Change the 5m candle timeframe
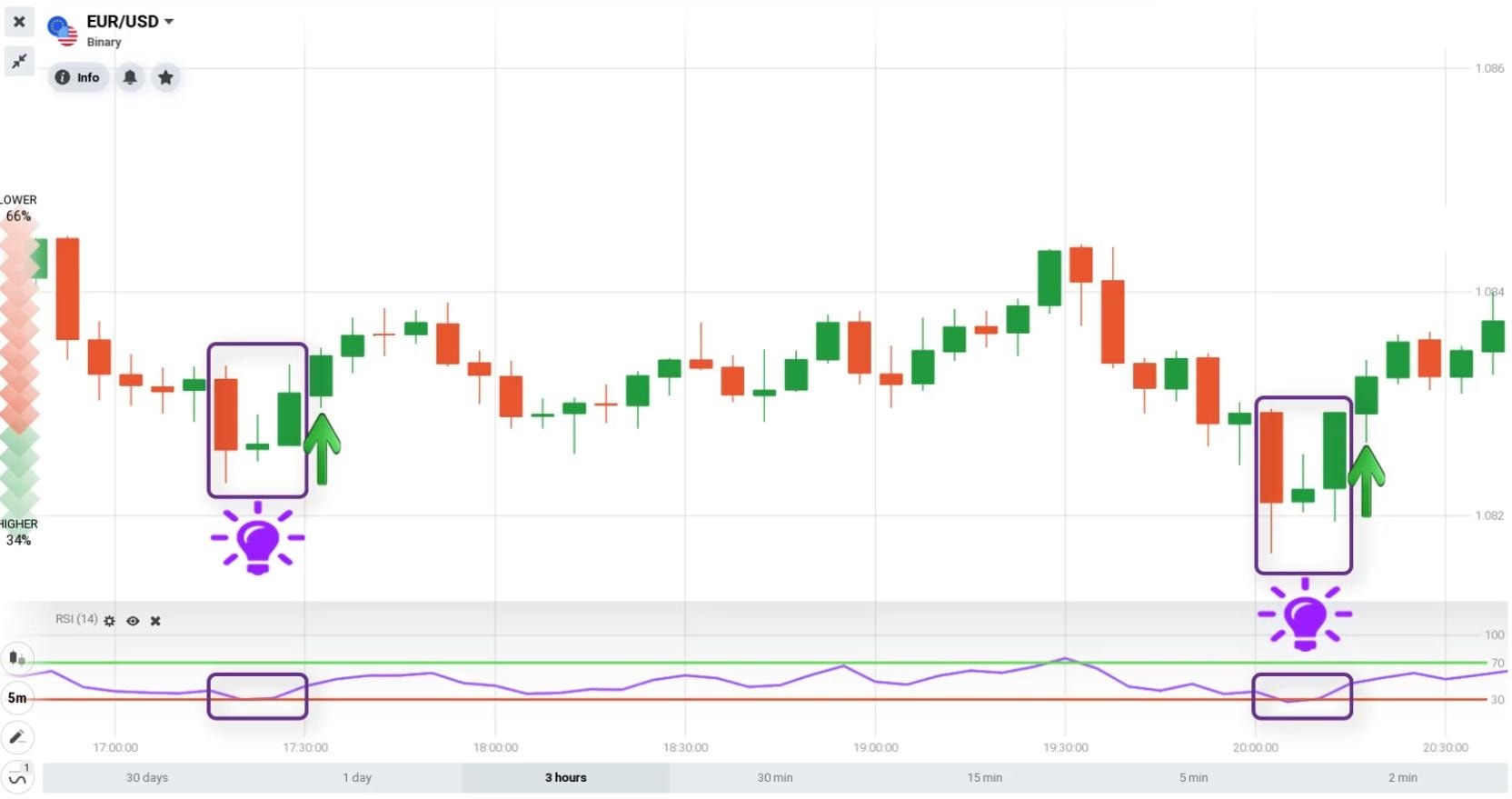The image size is (1512, 799). coord(17,698)
